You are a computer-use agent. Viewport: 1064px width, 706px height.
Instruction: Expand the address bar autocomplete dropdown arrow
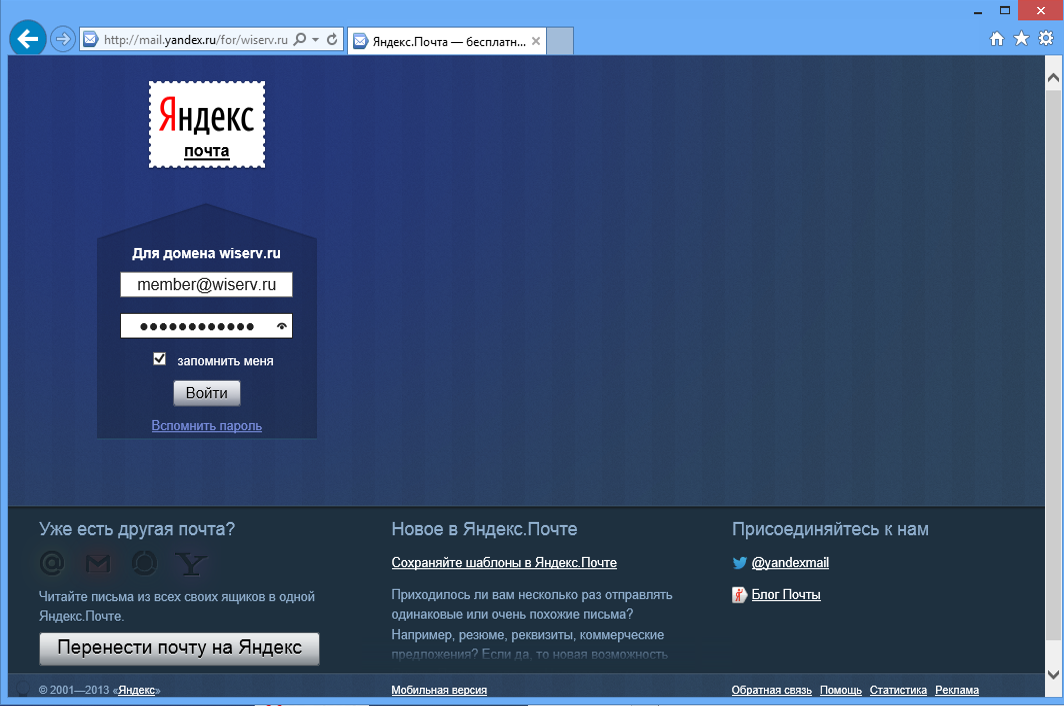[316, 40]
